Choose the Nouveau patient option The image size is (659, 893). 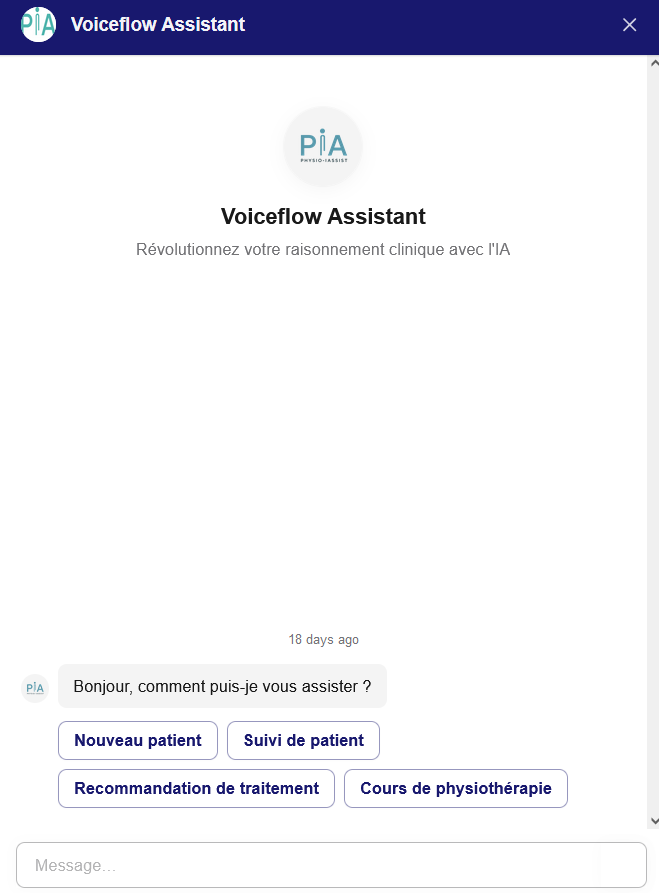pyautogui.click(x=138, y=740)
